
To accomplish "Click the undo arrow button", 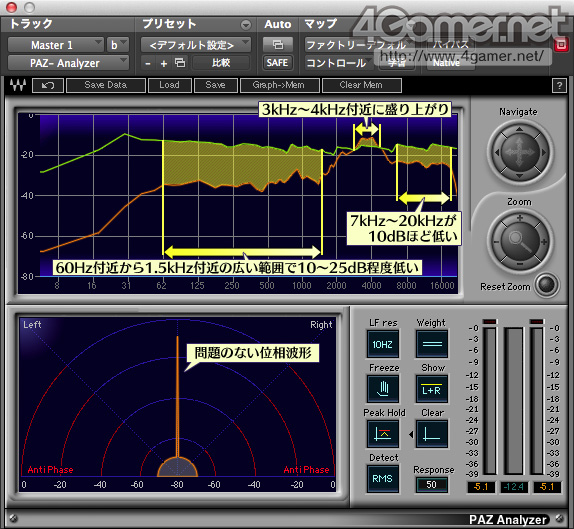I will [x=48, y=85].
